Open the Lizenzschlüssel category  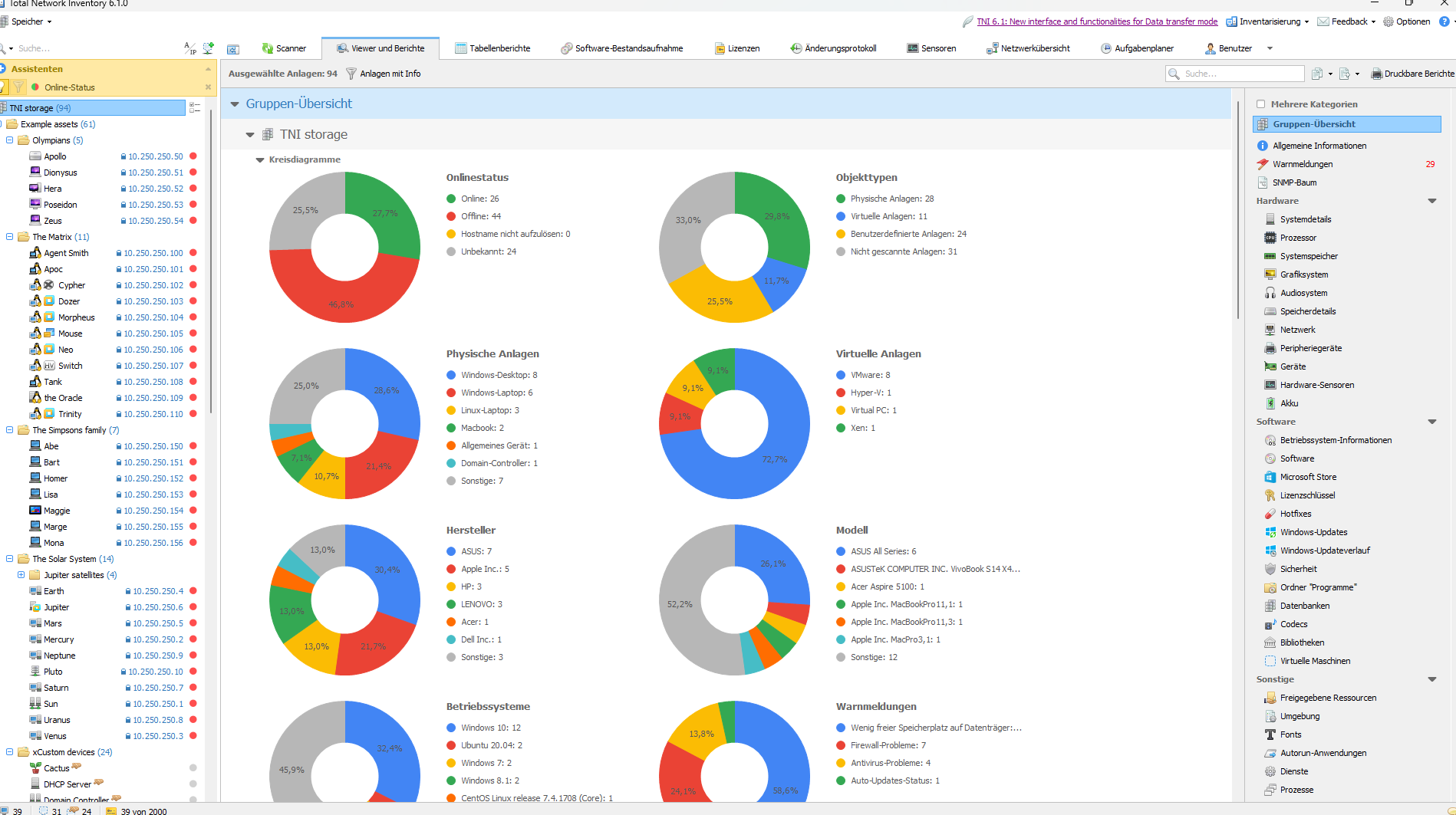coord(1307,495)
